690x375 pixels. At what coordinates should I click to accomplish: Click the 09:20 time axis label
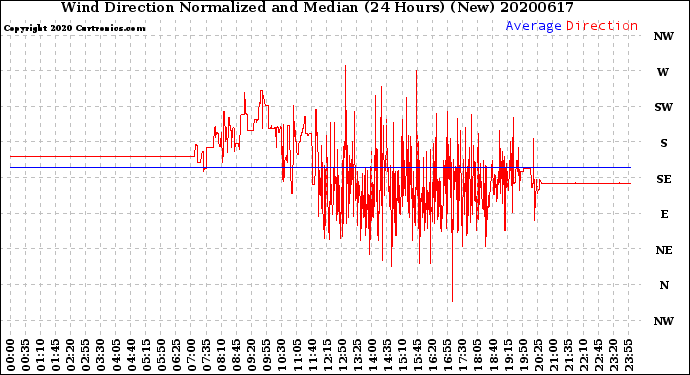point(252,355)
